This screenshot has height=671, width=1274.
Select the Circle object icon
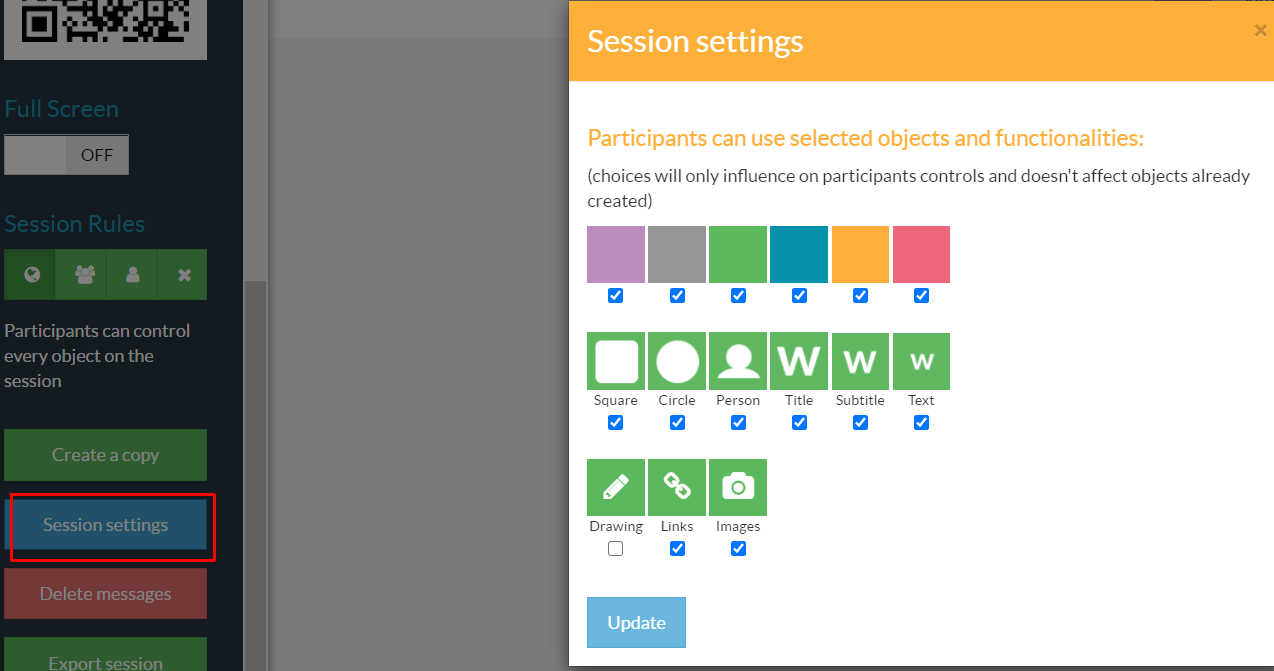point(677,361)
